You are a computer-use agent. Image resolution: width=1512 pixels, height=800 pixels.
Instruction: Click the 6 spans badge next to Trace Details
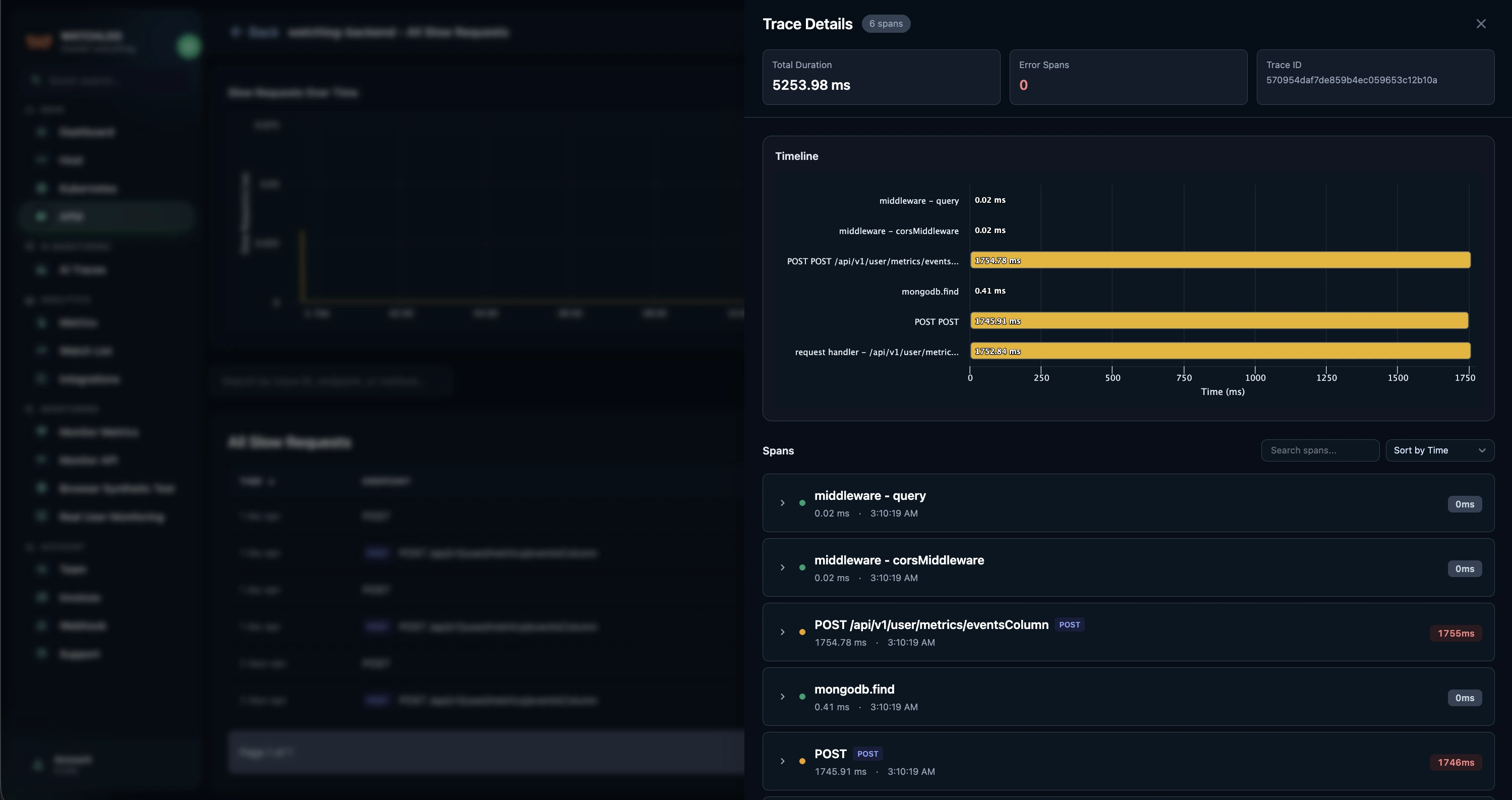[x=886, y=24]
